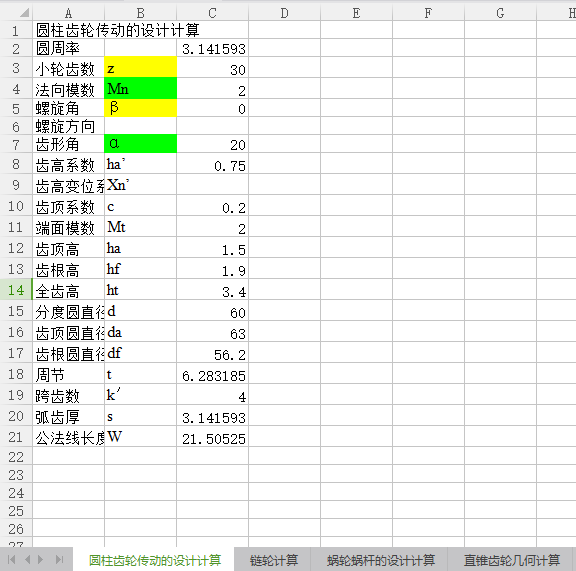Image resolution: width=576 pixels, height=571 pixels.
Task: Select column B header
Action: [x=140, y=13]
